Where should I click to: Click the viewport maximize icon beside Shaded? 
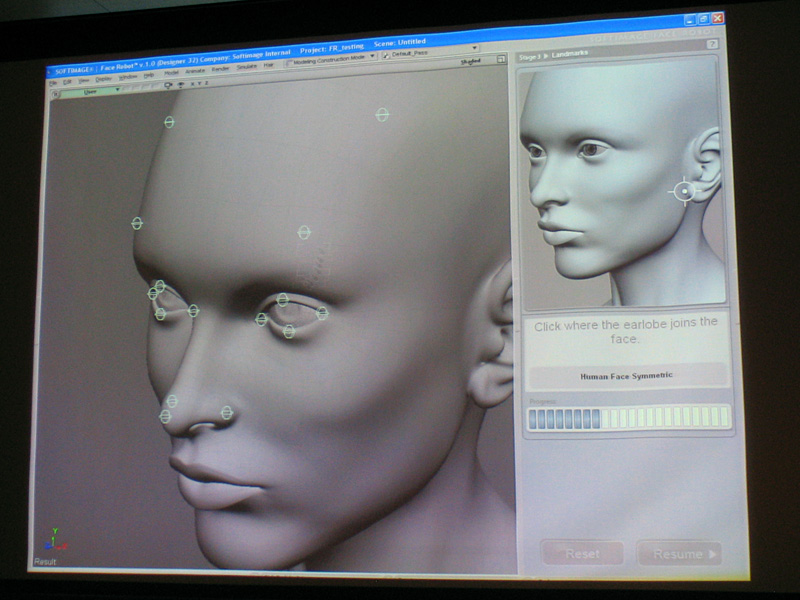tap(500, 61)
